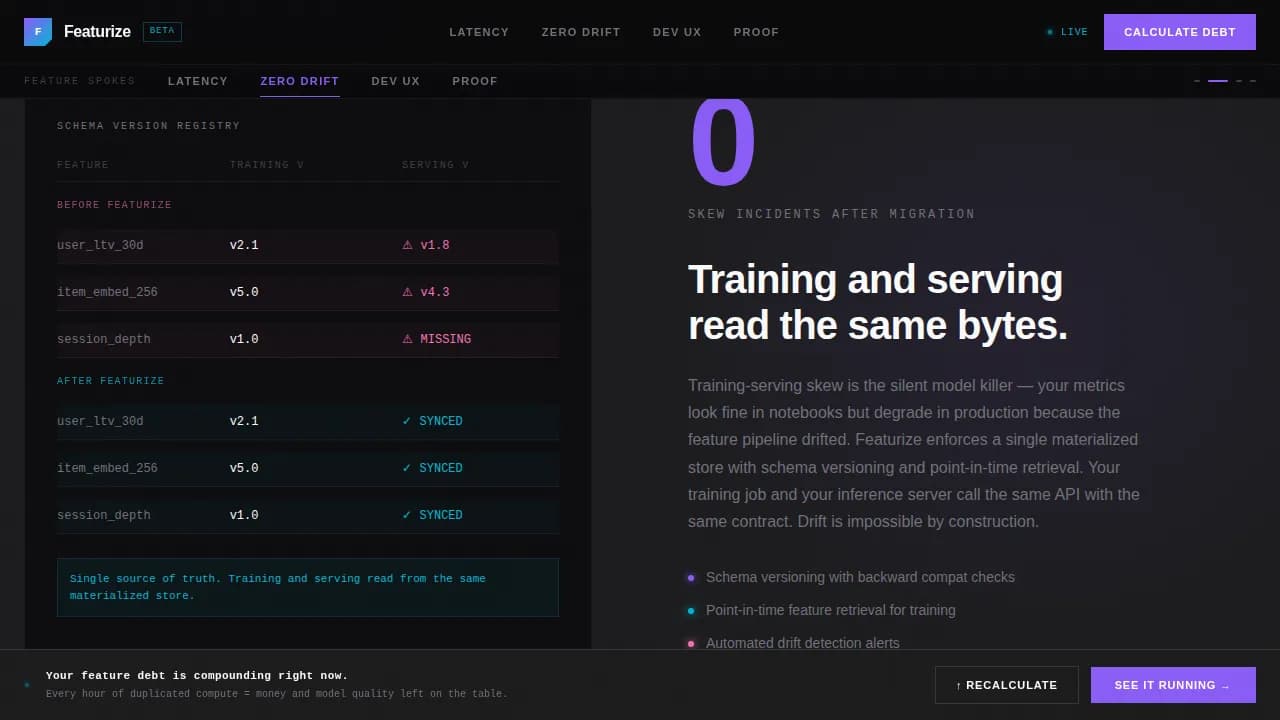Switch to the Dev UX feature spoke tab
This screenshot has height=720, width=1280.
click(396, 81)
